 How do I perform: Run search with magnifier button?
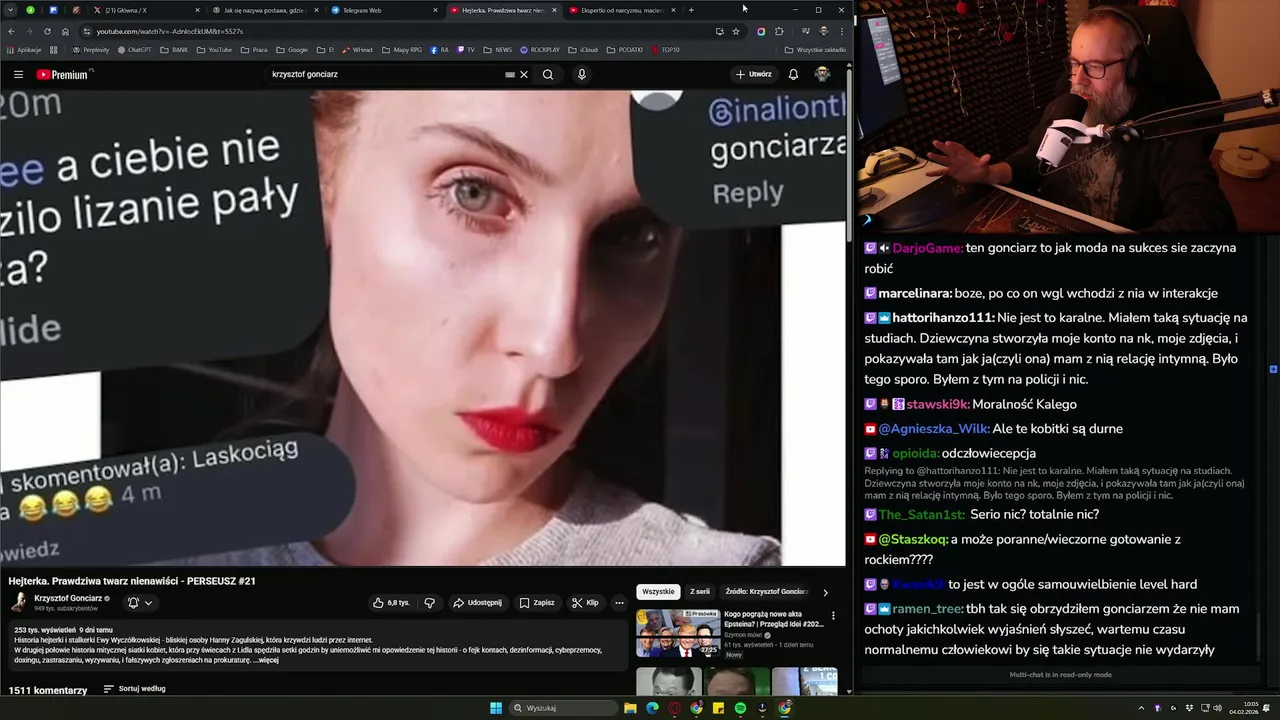548,74
